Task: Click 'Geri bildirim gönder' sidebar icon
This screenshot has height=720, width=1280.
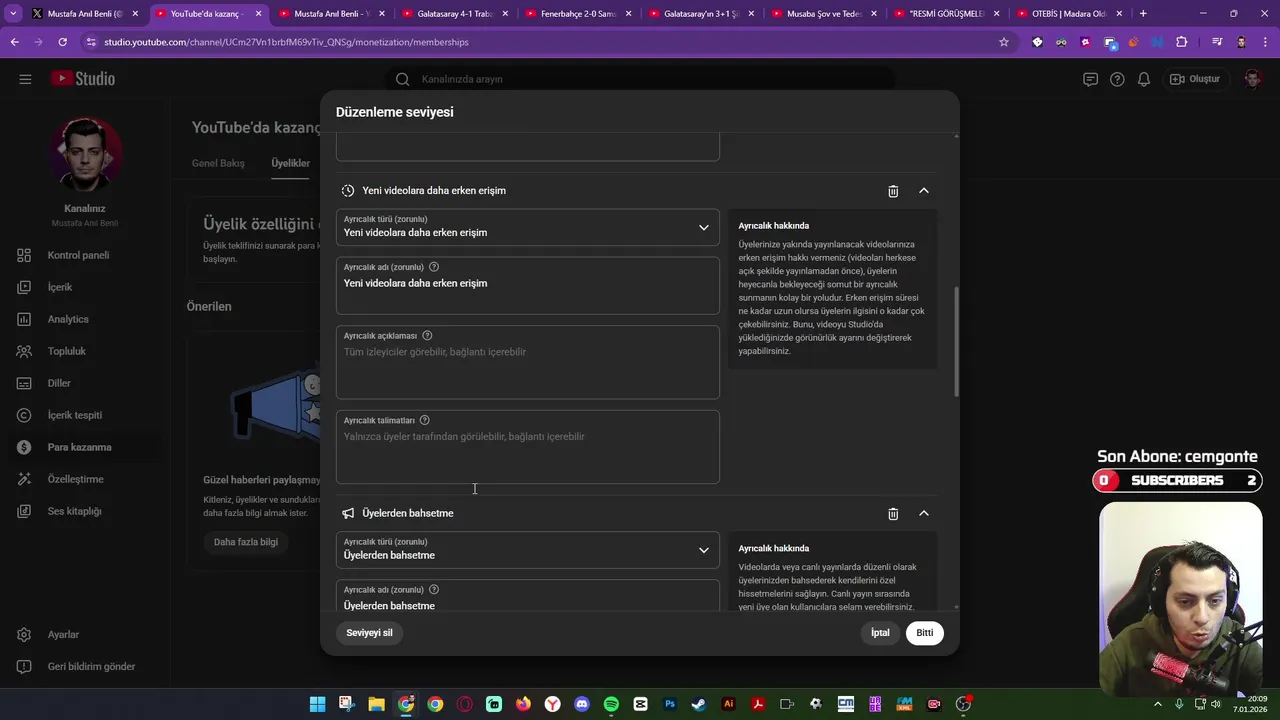Action: pos(25,667)
